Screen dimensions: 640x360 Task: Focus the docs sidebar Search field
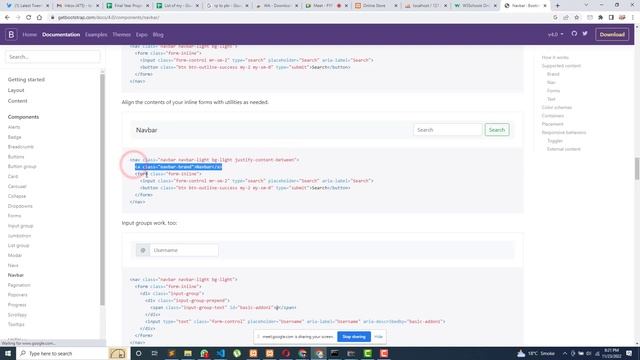pos(53,57)
